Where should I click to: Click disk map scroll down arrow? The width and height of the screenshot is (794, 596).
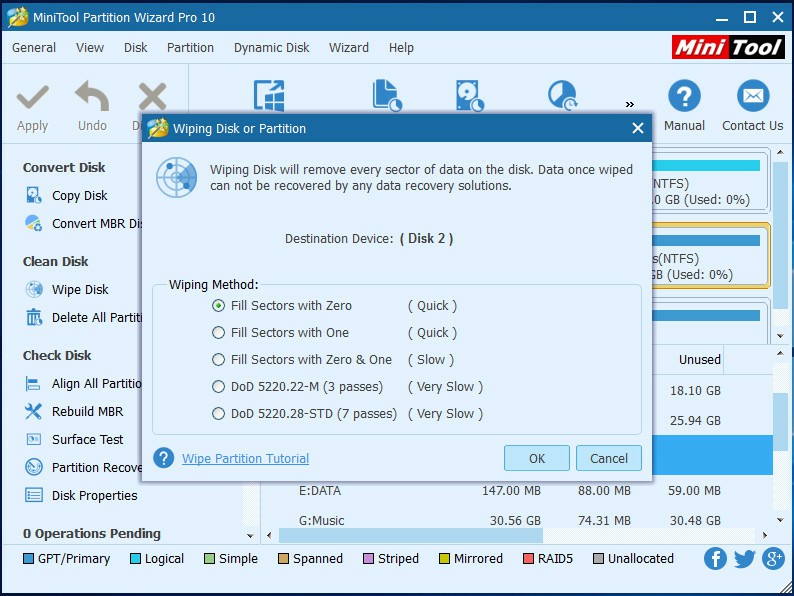pyautogui.click(x=780, y=336)
